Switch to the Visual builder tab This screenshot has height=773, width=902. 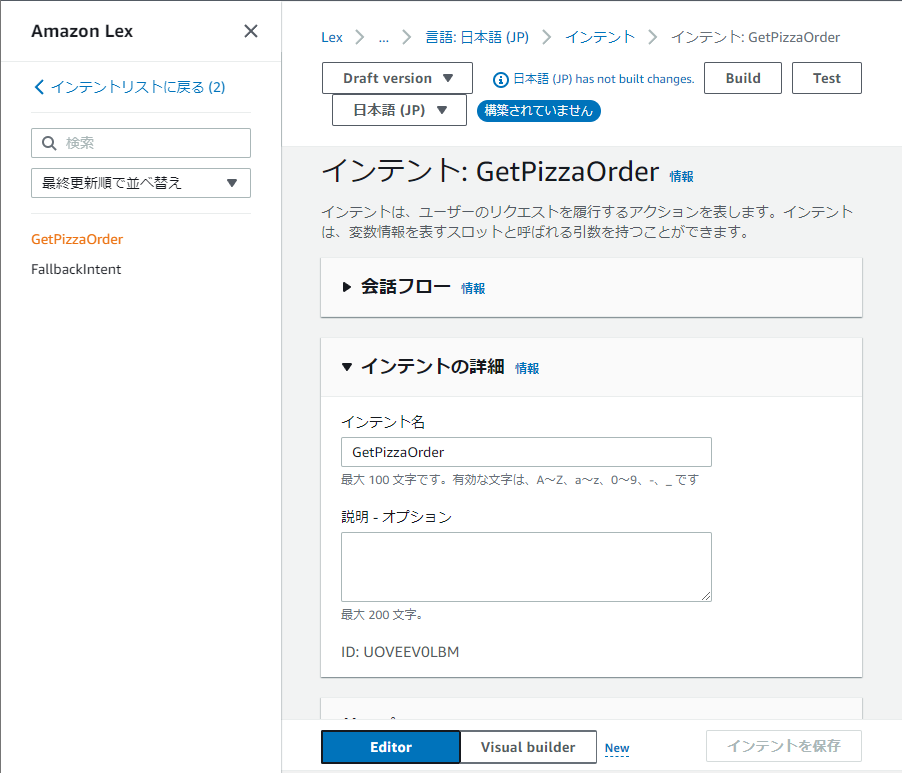(x=528, y=747)
